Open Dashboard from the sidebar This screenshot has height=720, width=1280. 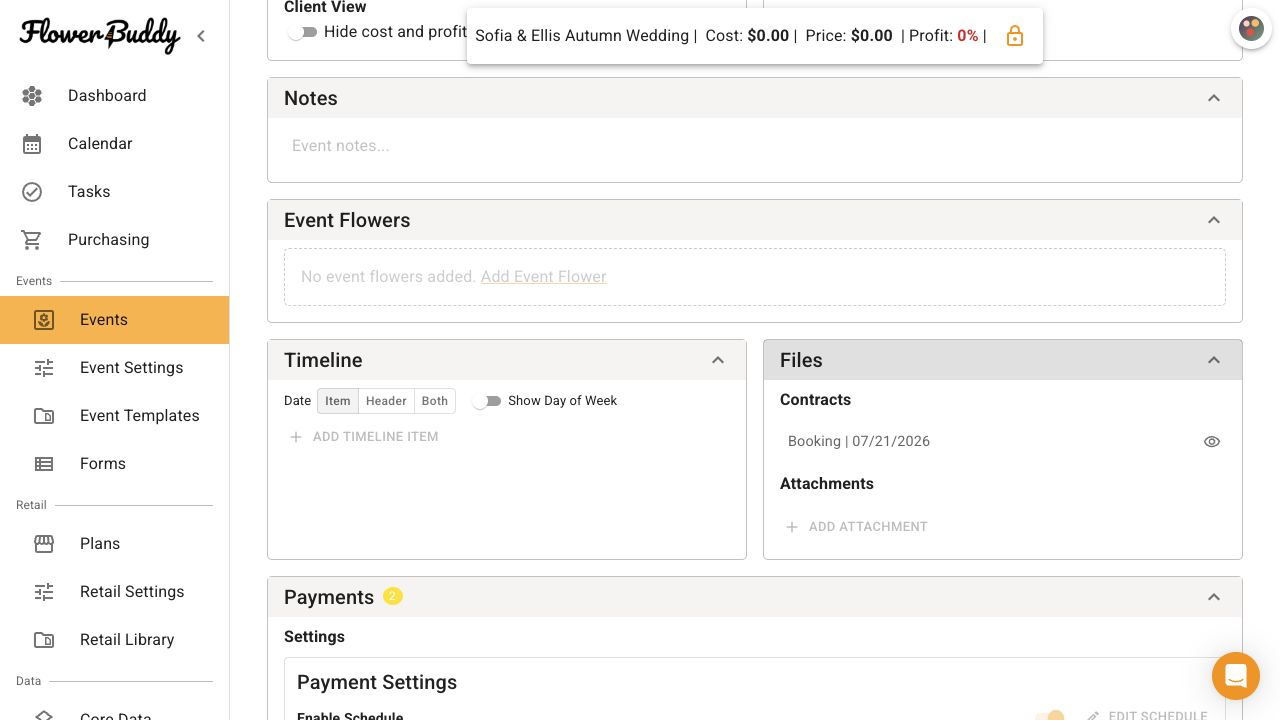coord(114,96)
